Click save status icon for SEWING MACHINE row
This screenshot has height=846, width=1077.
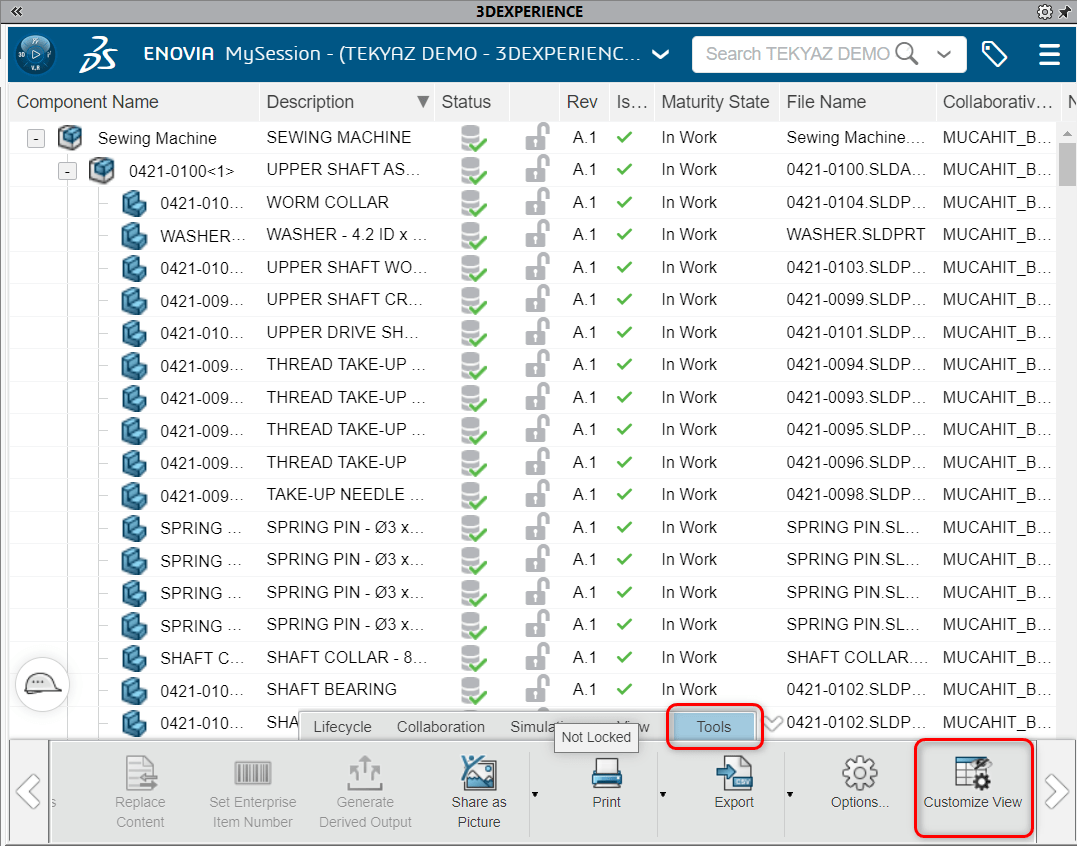coord(473,138)
